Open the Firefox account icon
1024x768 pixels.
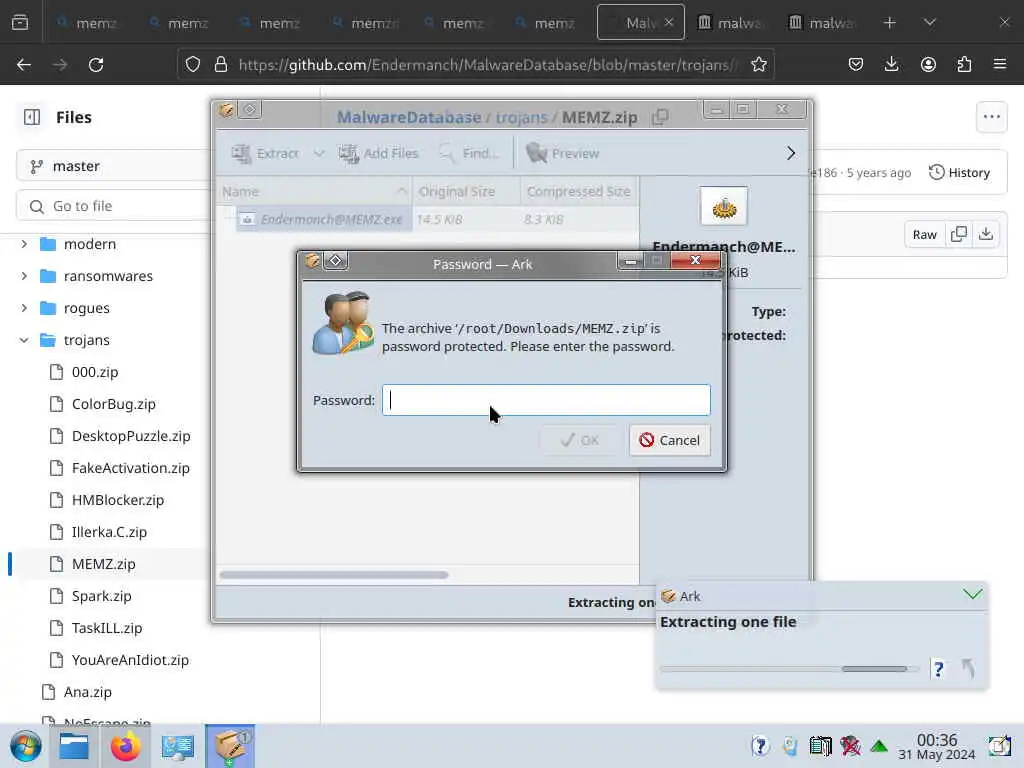(928, 65)
